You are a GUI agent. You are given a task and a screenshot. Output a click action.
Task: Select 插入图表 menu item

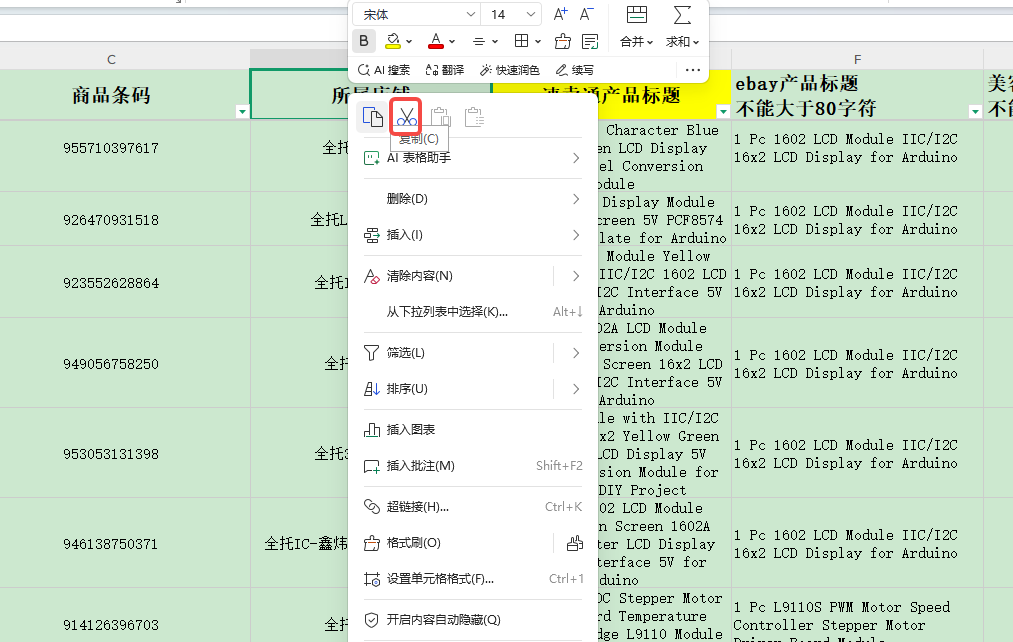(472, 430)
